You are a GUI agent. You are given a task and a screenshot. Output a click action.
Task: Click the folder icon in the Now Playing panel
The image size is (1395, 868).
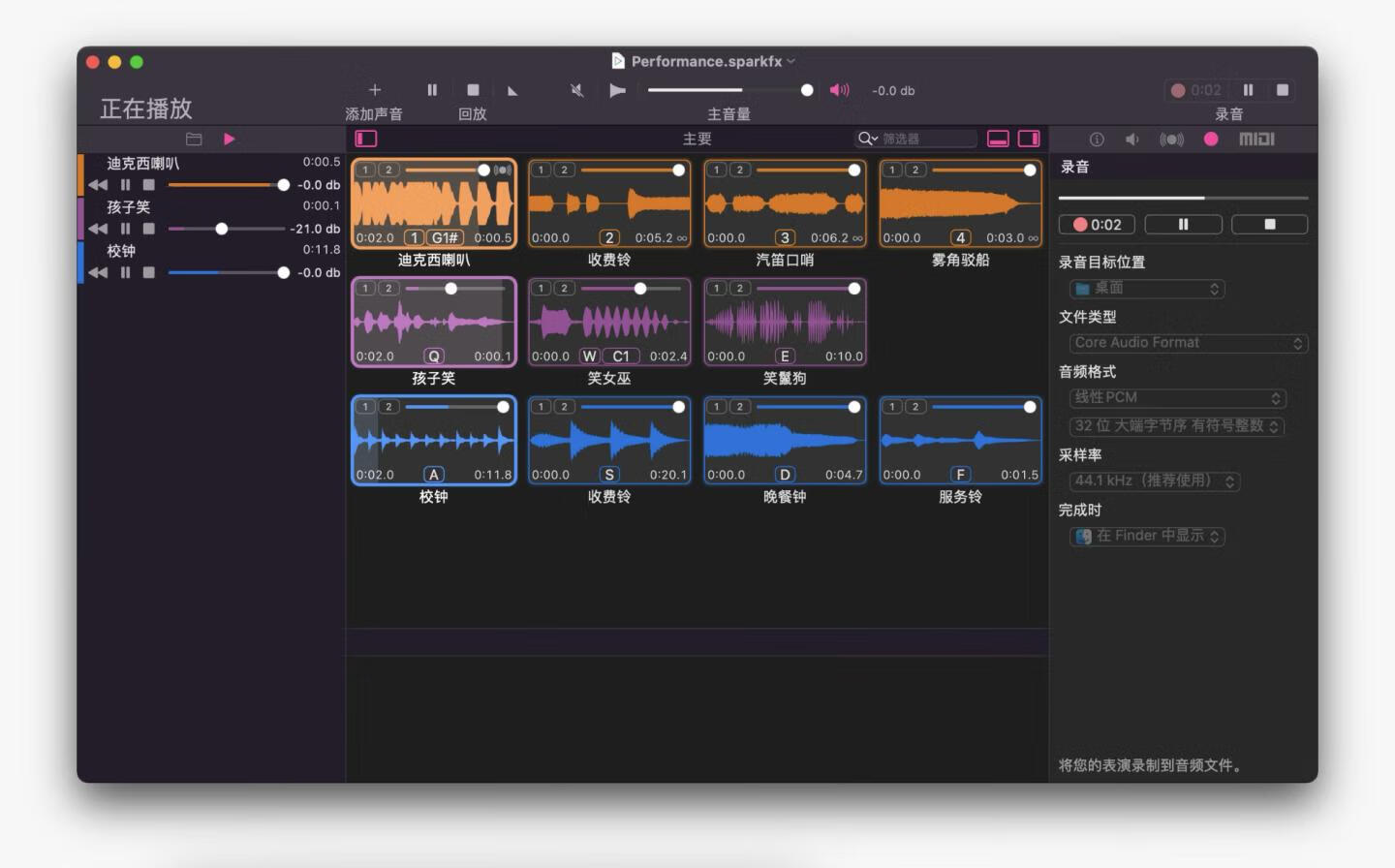[x=194, y=139]
